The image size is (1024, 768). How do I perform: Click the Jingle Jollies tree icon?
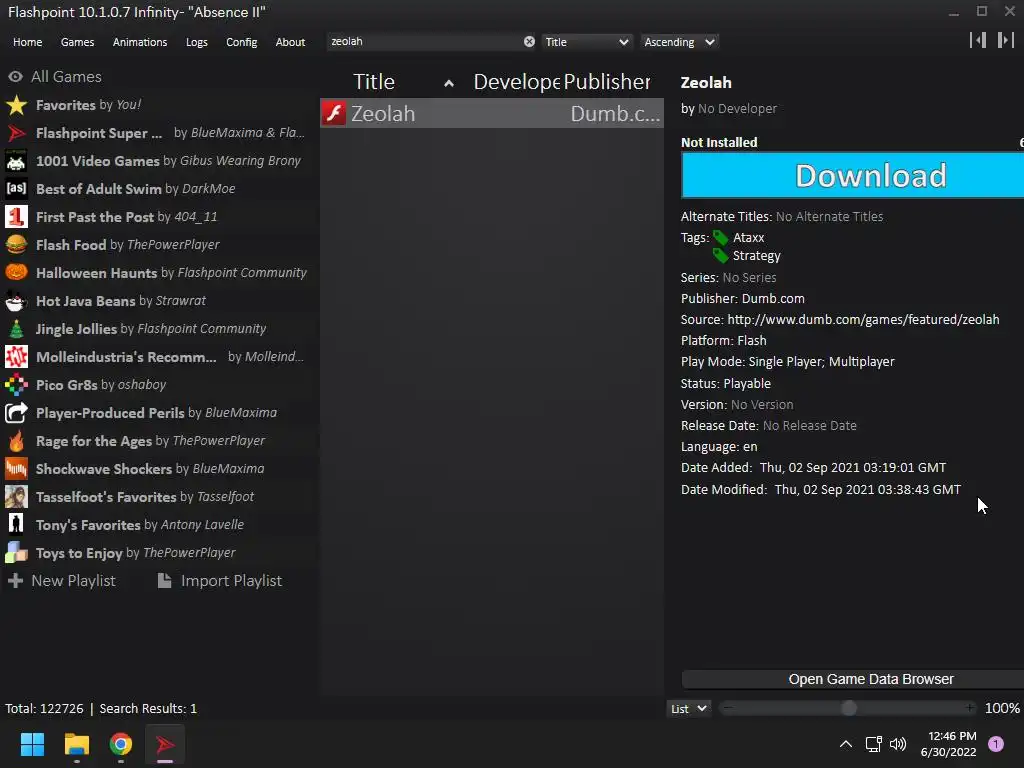pyautogui.click(x=16, y=329)
